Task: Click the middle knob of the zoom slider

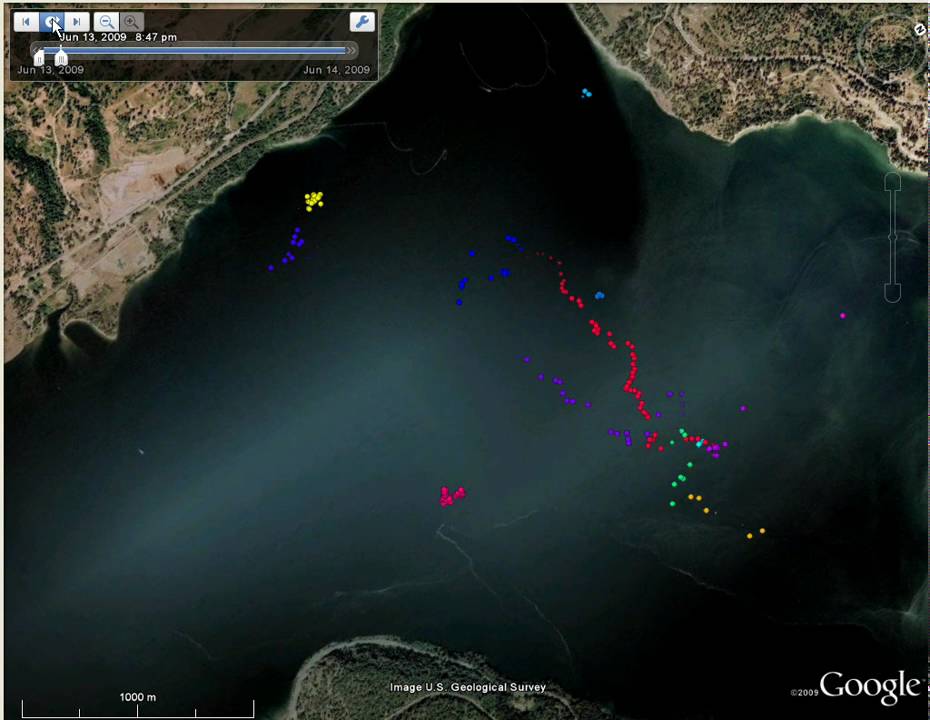Action: 893,237
